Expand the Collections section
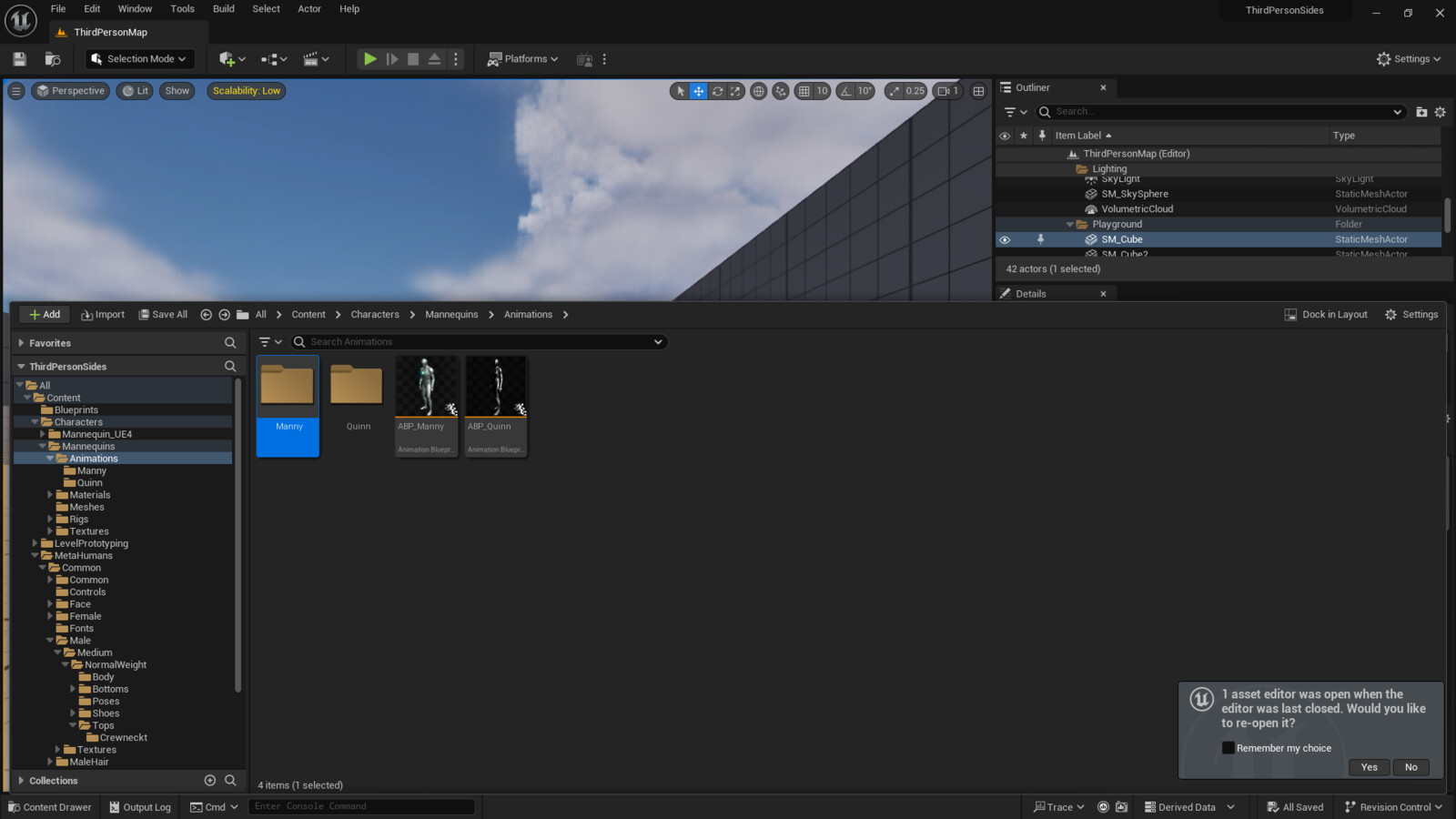 pyautogui.click(x=21, y=781)
